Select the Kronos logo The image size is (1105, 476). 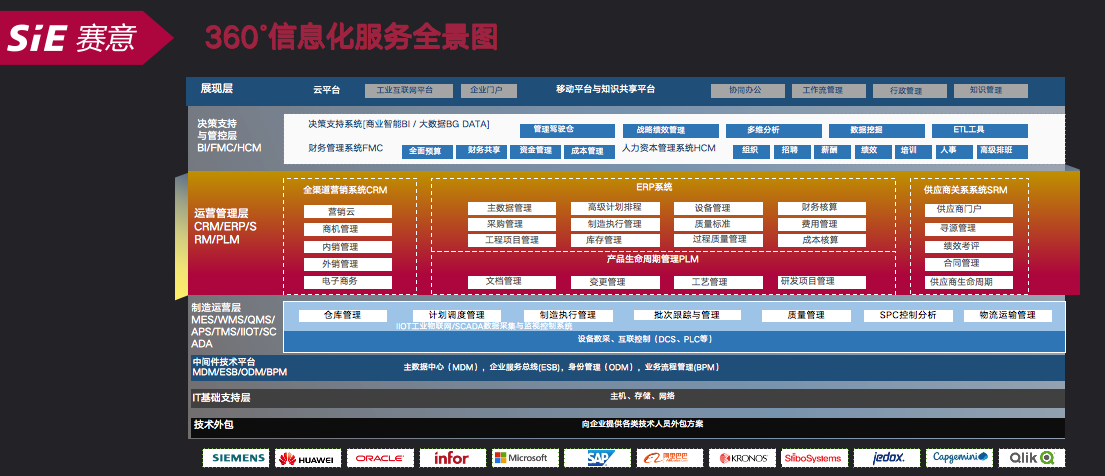point(740,458)
